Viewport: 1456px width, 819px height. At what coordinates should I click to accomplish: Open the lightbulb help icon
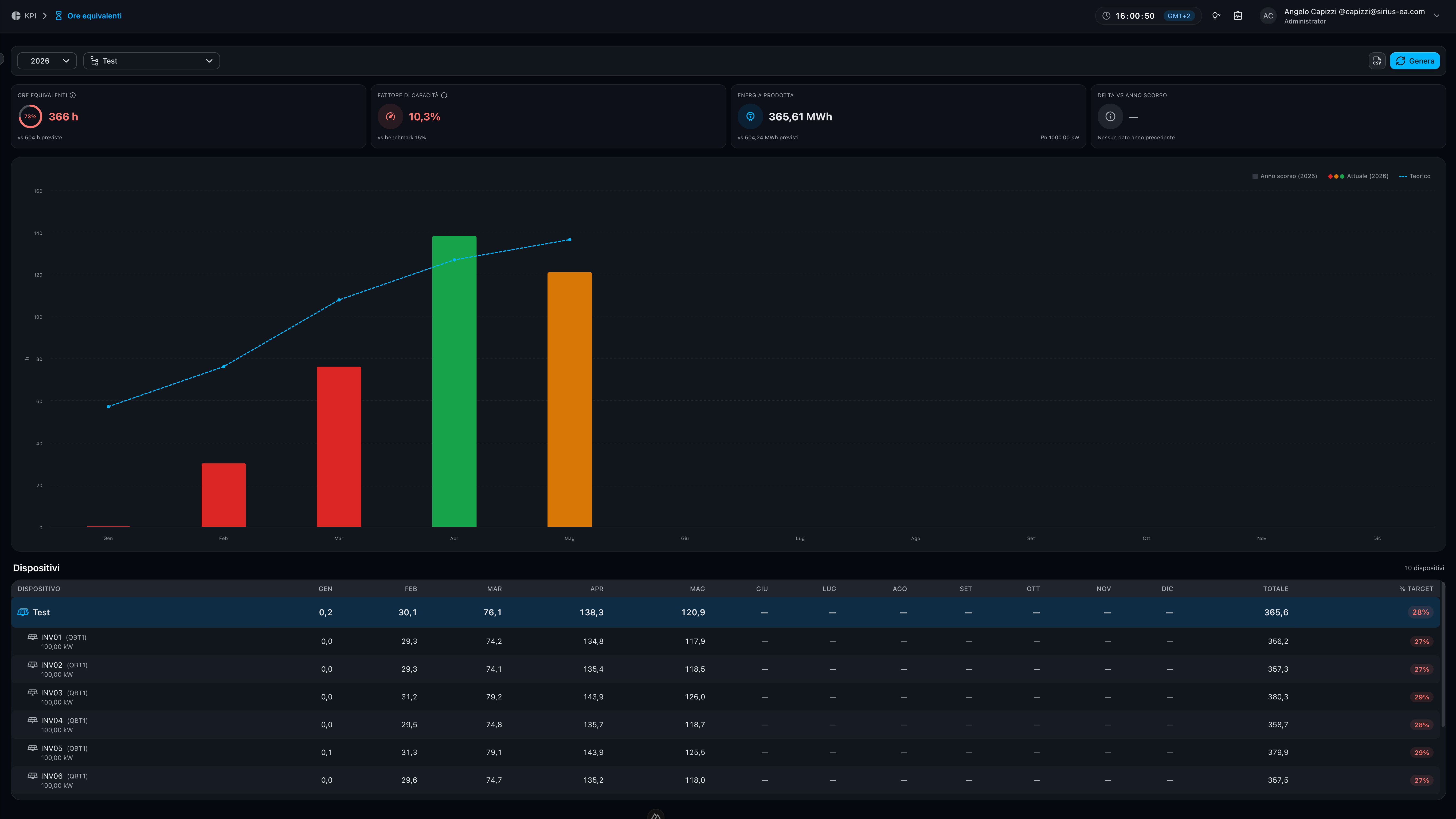point(1216,16)
